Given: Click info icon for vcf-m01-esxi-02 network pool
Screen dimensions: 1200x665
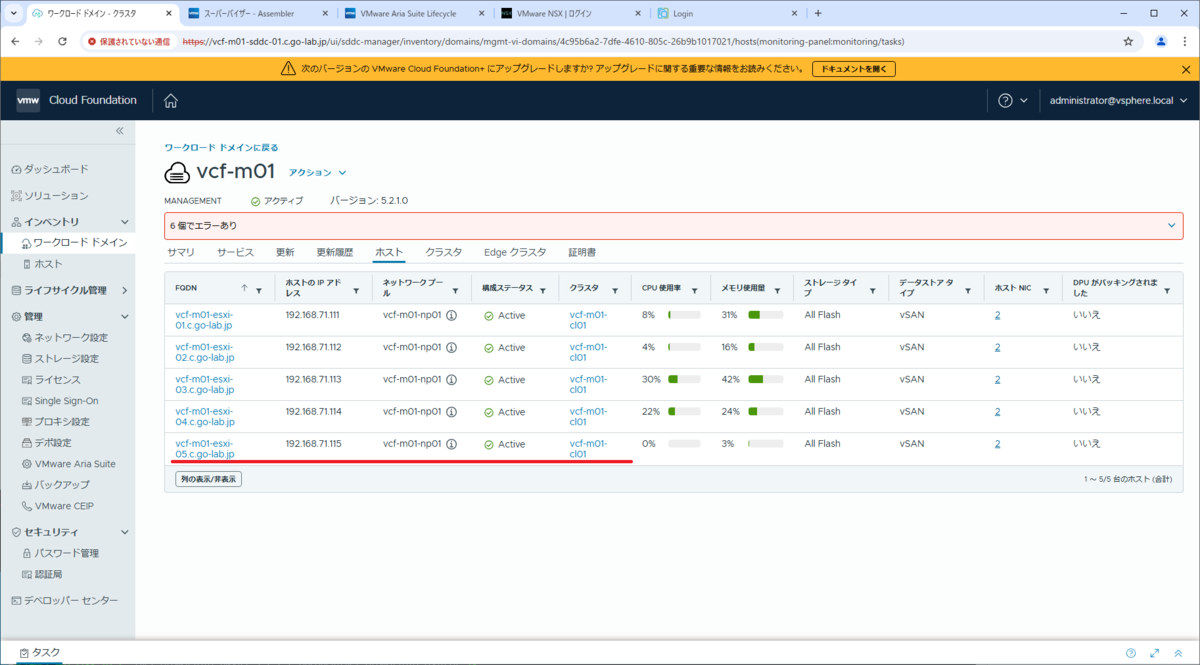Looking at the screenshot, I should pyautogui.click(x=451, y=347).
